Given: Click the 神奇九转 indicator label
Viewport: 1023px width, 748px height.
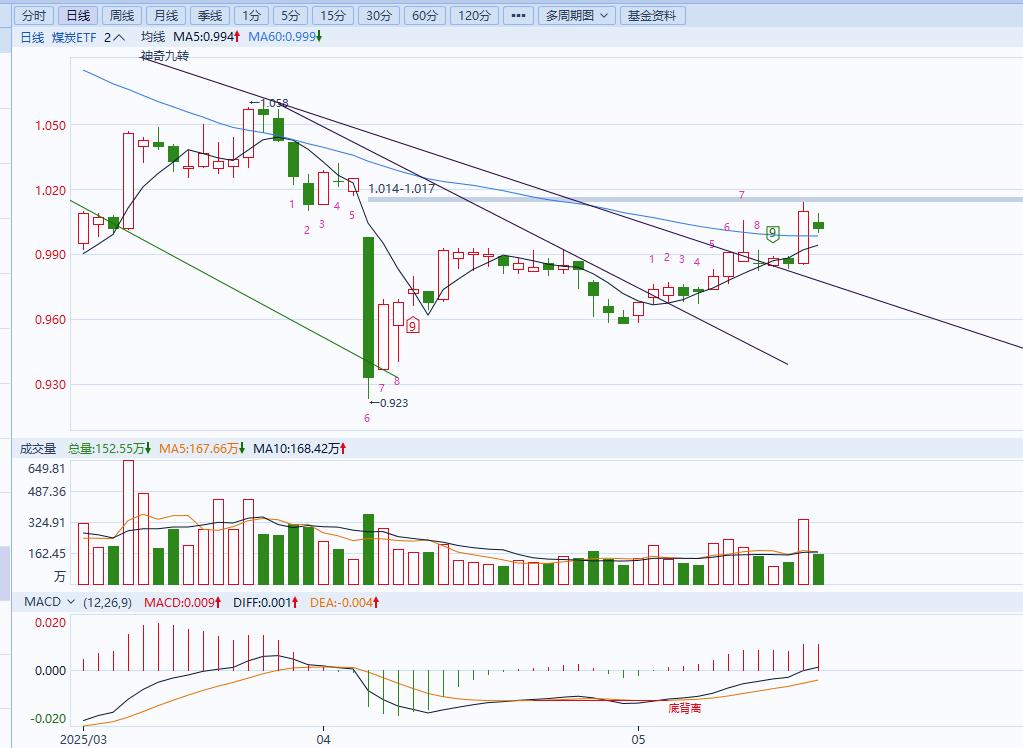Looking at the screenshot, I should point(165,57).
